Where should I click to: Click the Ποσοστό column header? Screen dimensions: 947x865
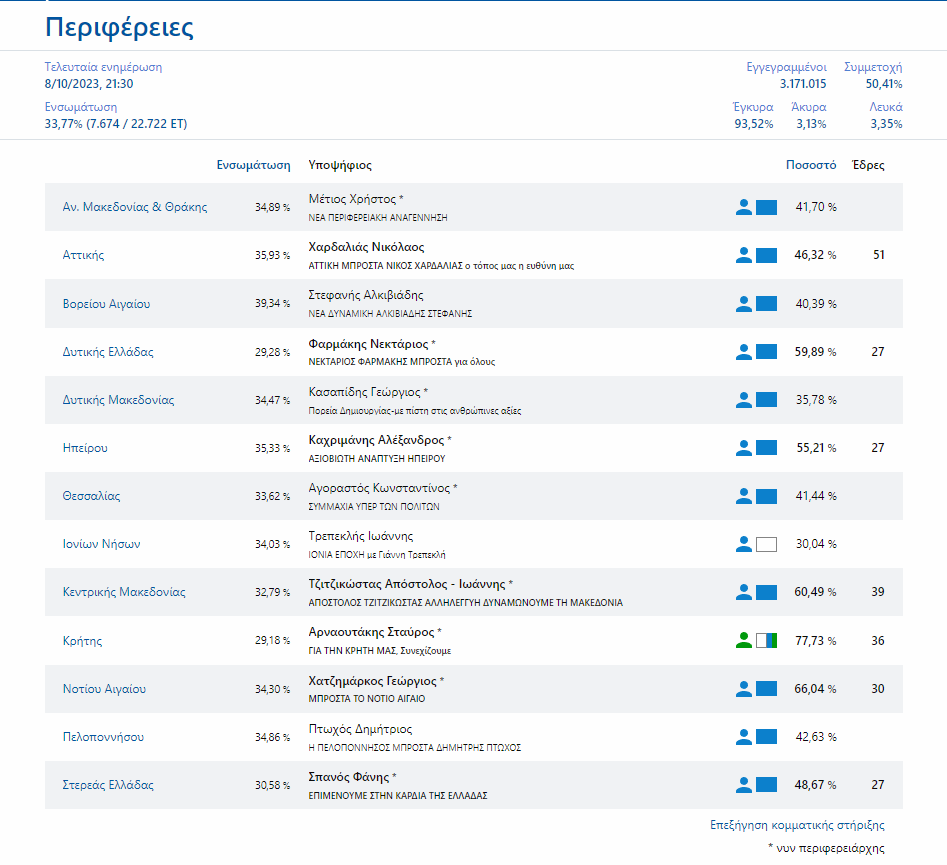pos(810,165)
